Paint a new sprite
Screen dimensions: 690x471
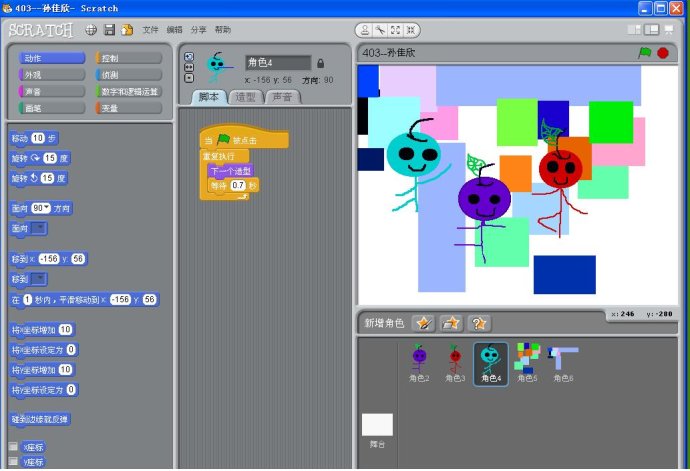point(423,322)
